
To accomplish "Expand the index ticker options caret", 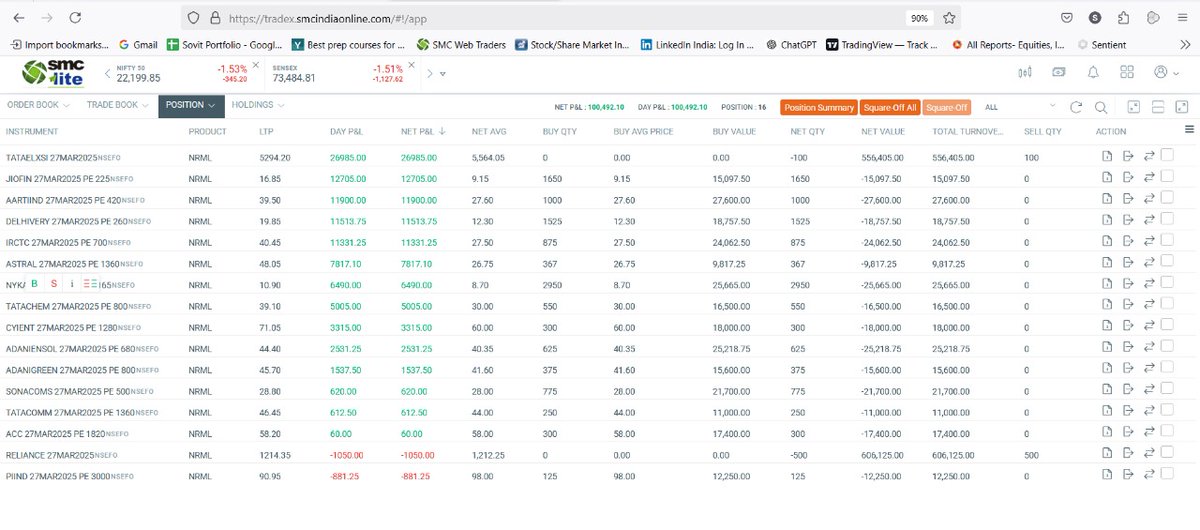I will tap(442, 74).
